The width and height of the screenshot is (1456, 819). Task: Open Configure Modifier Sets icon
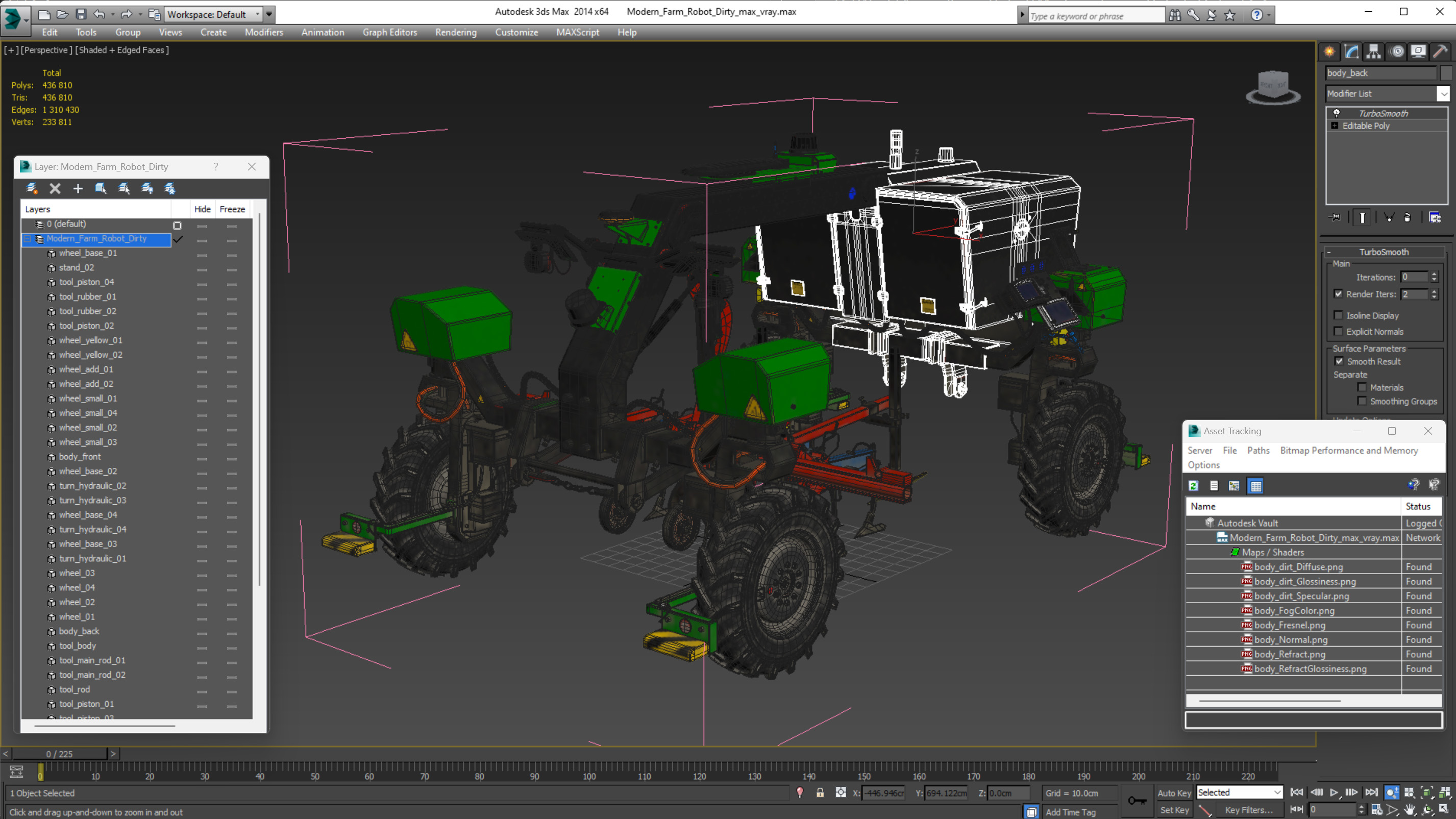(1435, 217)
